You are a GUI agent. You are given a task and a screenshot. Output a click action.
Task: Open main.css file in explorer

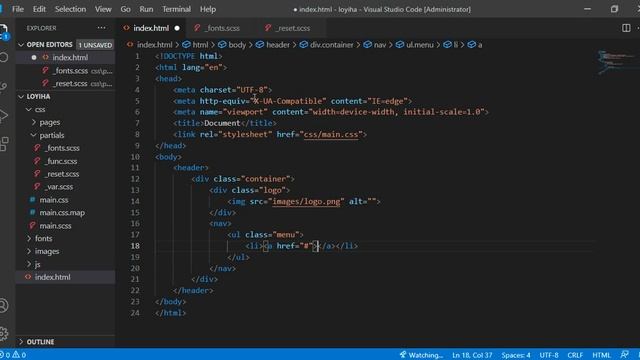coord(65,200)
